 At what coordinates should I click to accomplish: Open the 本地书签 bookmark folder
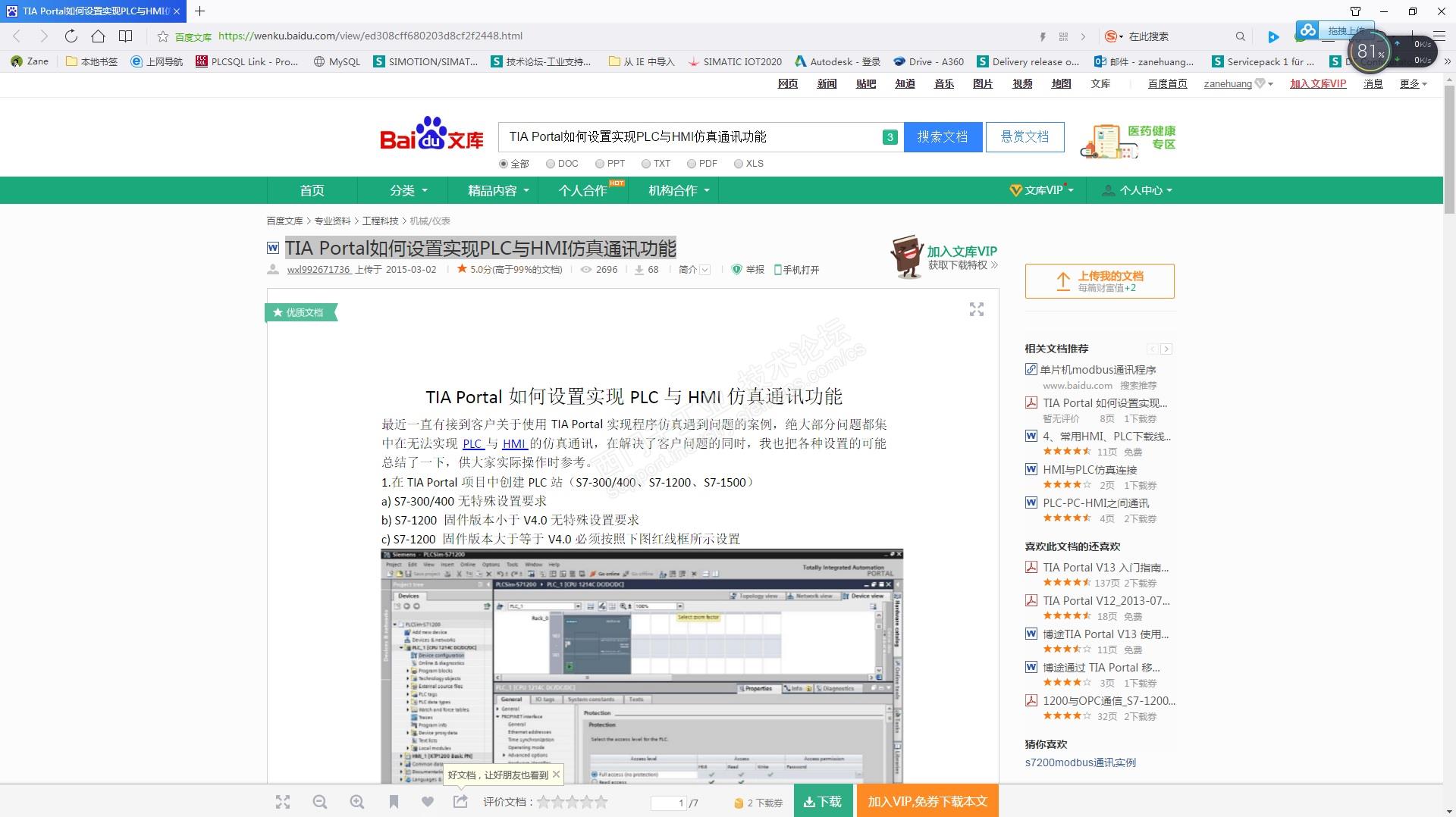[92, 61]
